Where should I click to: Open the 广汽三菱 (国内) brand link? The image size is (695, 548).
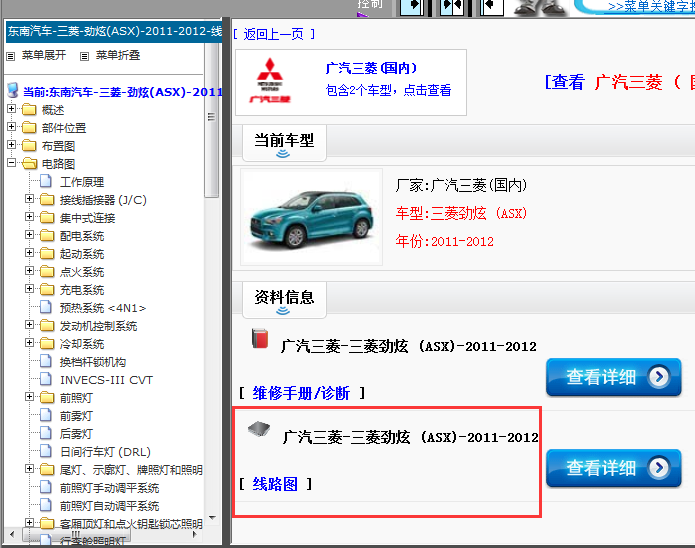click(371, 68)
